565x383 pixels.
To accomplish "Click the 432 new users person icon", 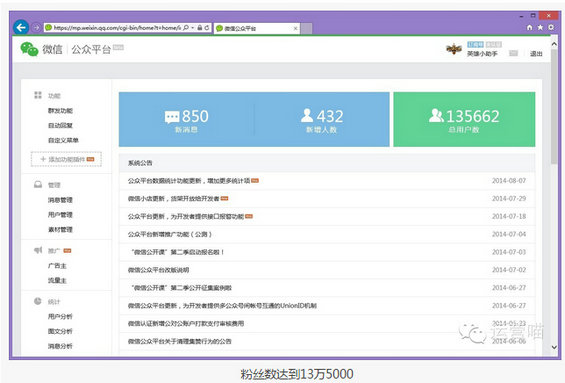I will [x=307, y=116].
